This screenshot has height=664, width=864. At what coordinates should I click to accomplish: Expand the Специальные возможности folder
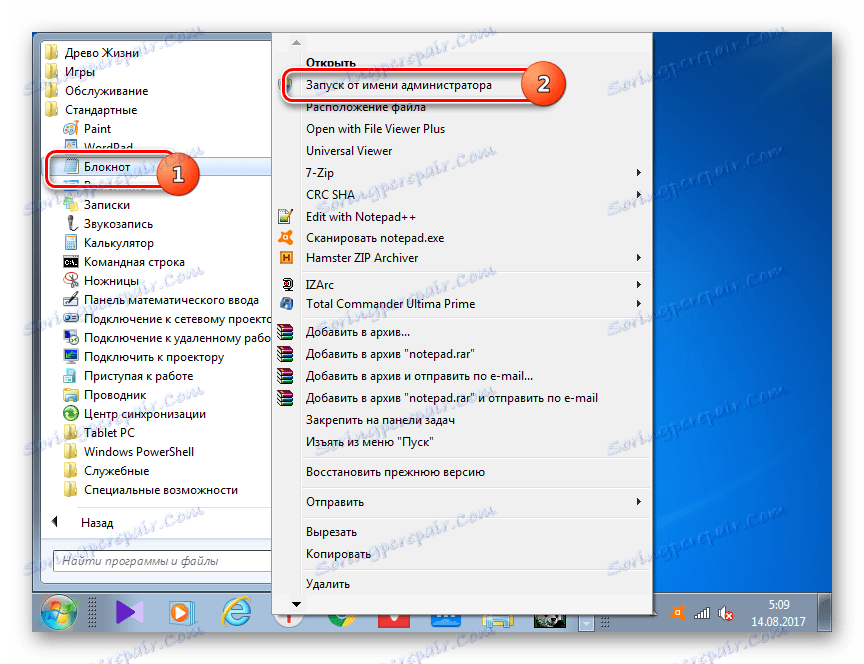point(150,490)
